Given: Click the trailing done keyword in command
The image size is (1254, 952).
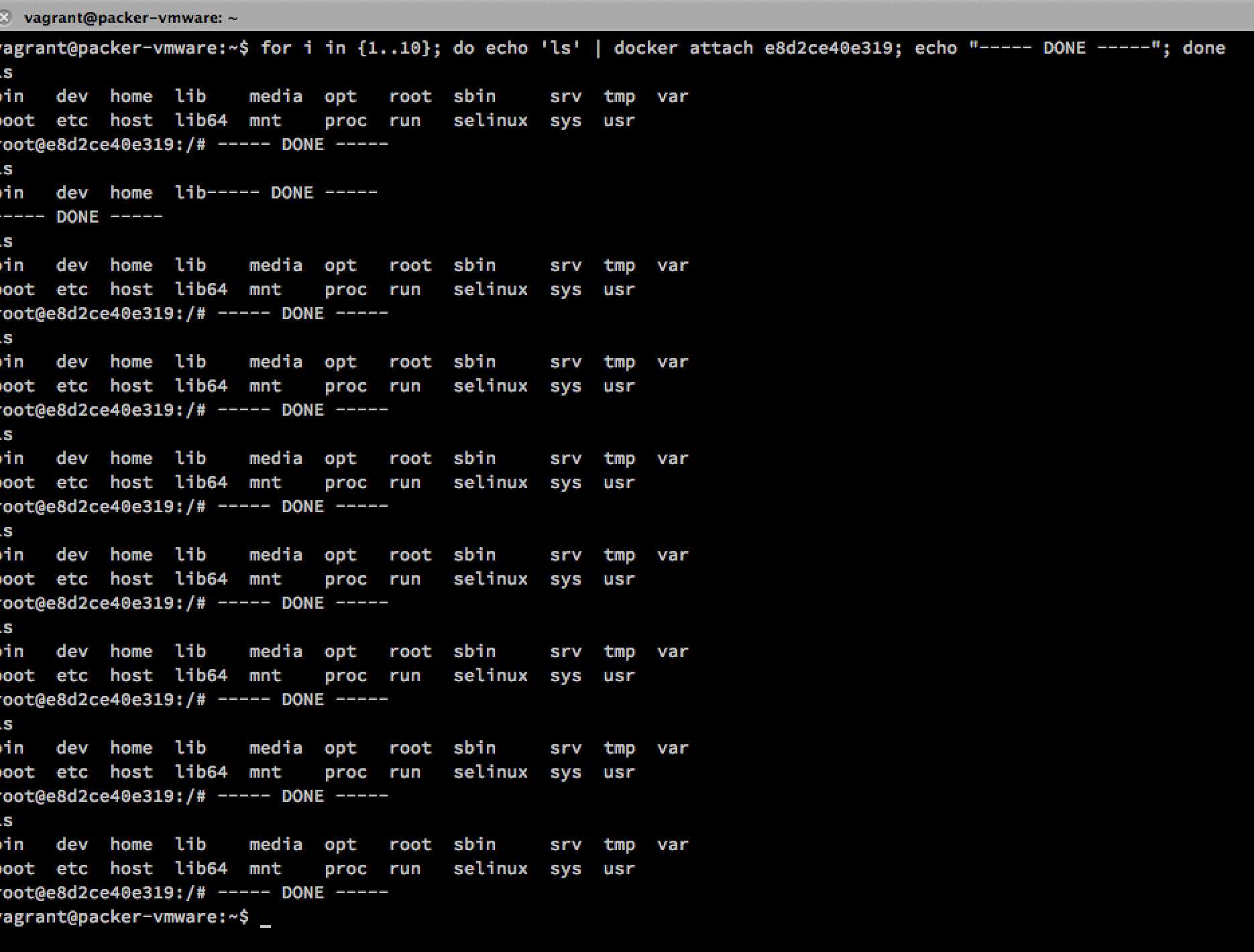Looking at the screenshot, I should 1204,48.
